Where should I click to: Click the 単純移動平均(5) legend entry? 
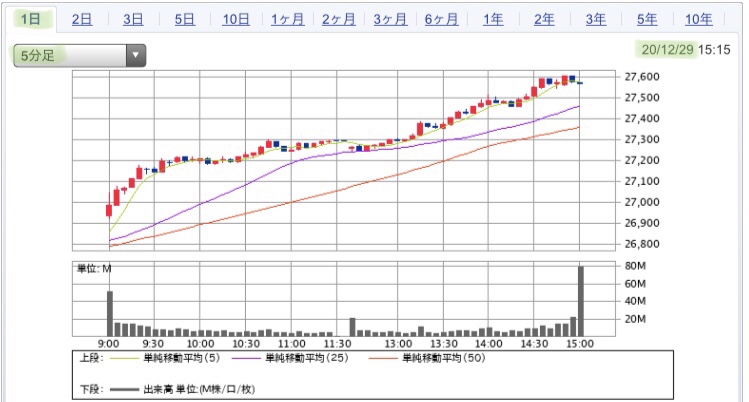point(182,358)
